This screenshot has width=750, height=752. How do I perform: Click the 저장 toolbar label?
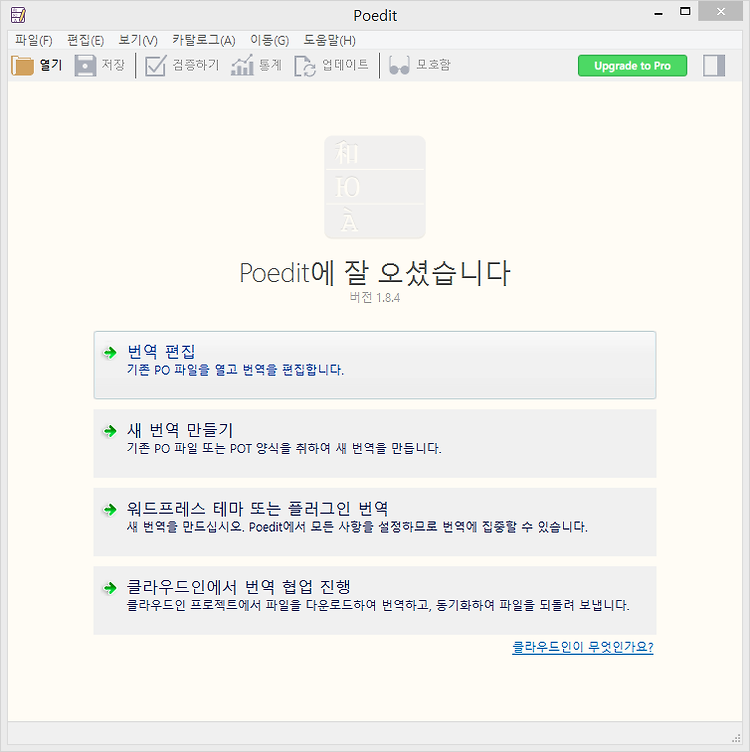[113, 65]
